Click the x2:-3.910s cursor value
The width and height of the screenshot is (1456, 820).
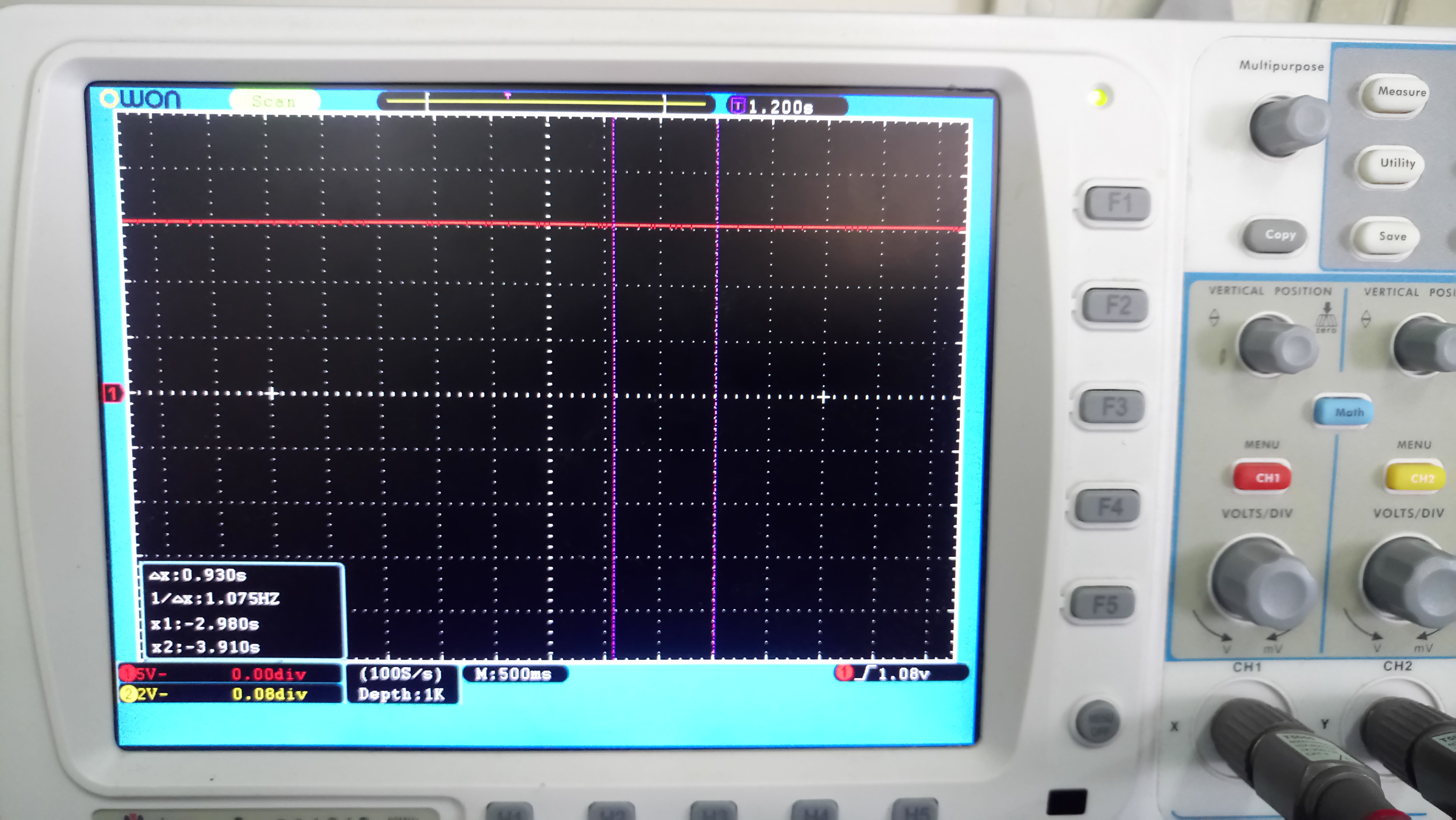click(205, 647)
